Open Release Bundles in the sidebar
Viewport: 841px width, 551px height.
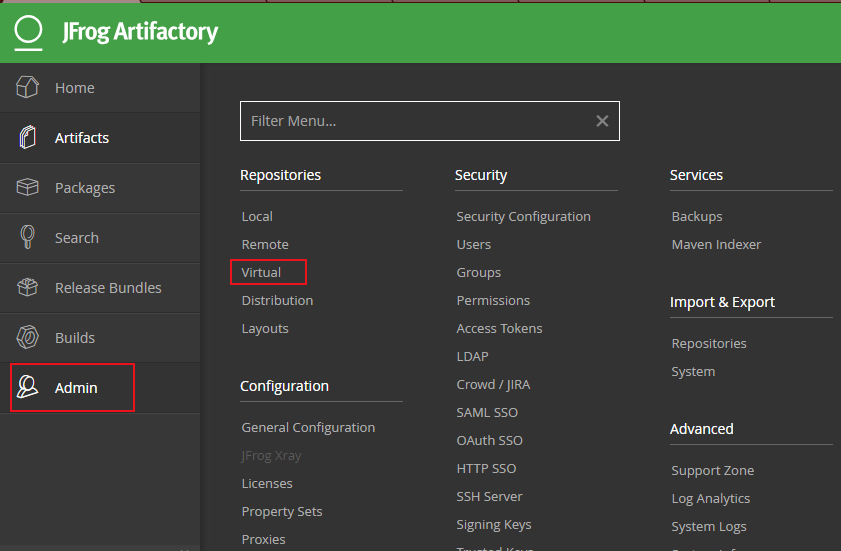pos(100,288)
